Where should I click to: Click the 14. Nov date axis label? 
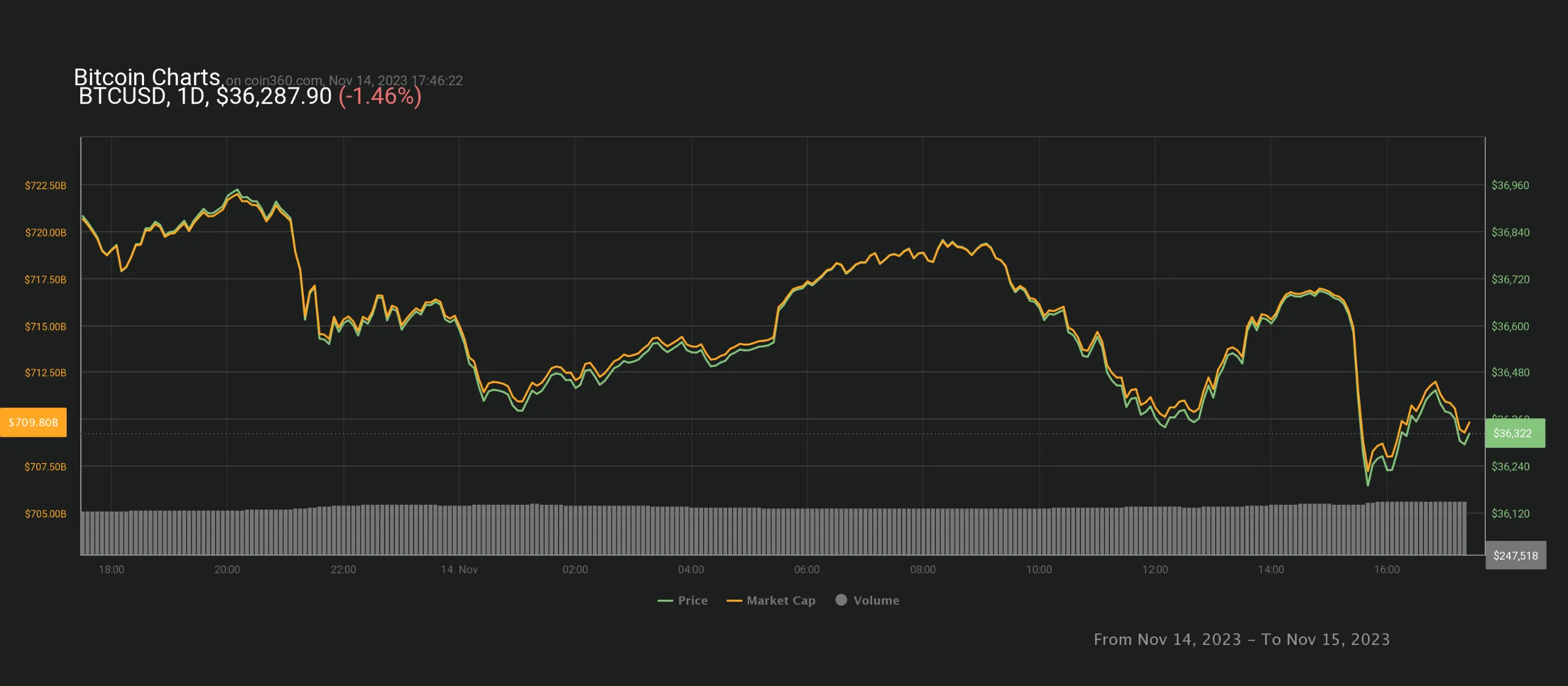(x=459, y=569)
